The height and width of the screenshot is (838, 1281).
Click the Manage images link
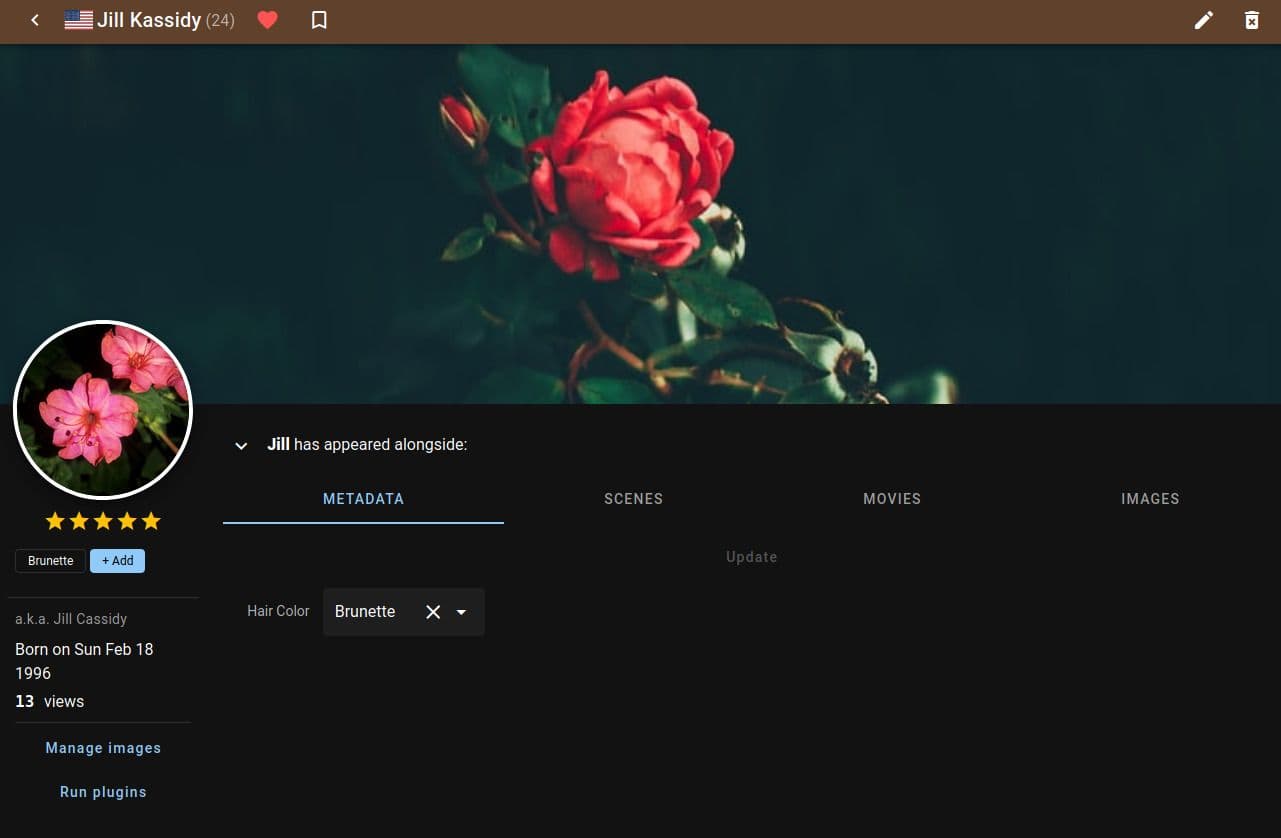coord(103,747)
